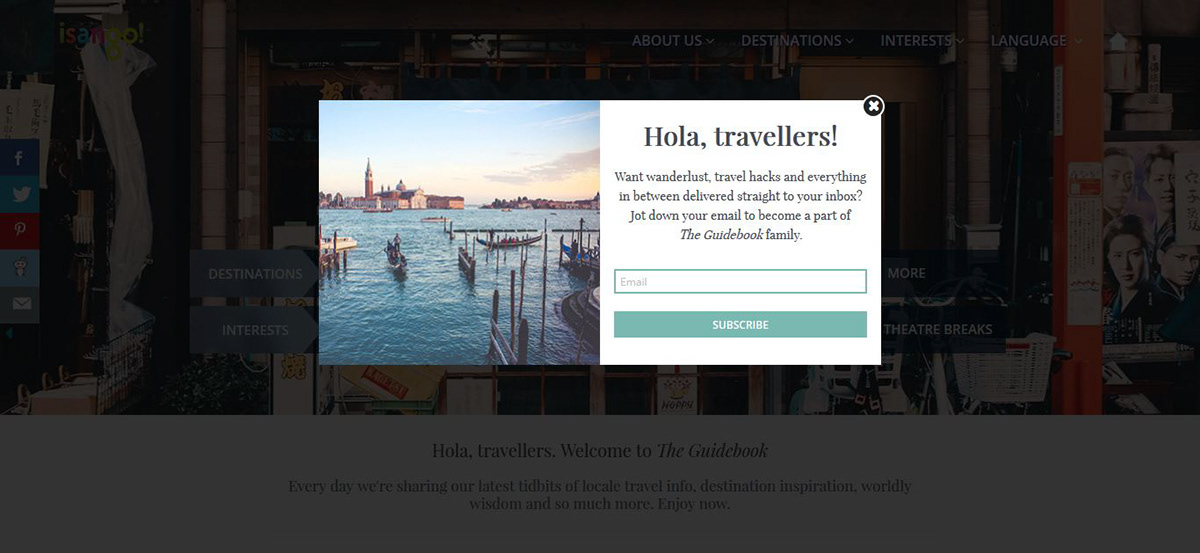Expand the About Us dropdown menu
This screenshot has width=1200, height=553.
tap(673, 41)
